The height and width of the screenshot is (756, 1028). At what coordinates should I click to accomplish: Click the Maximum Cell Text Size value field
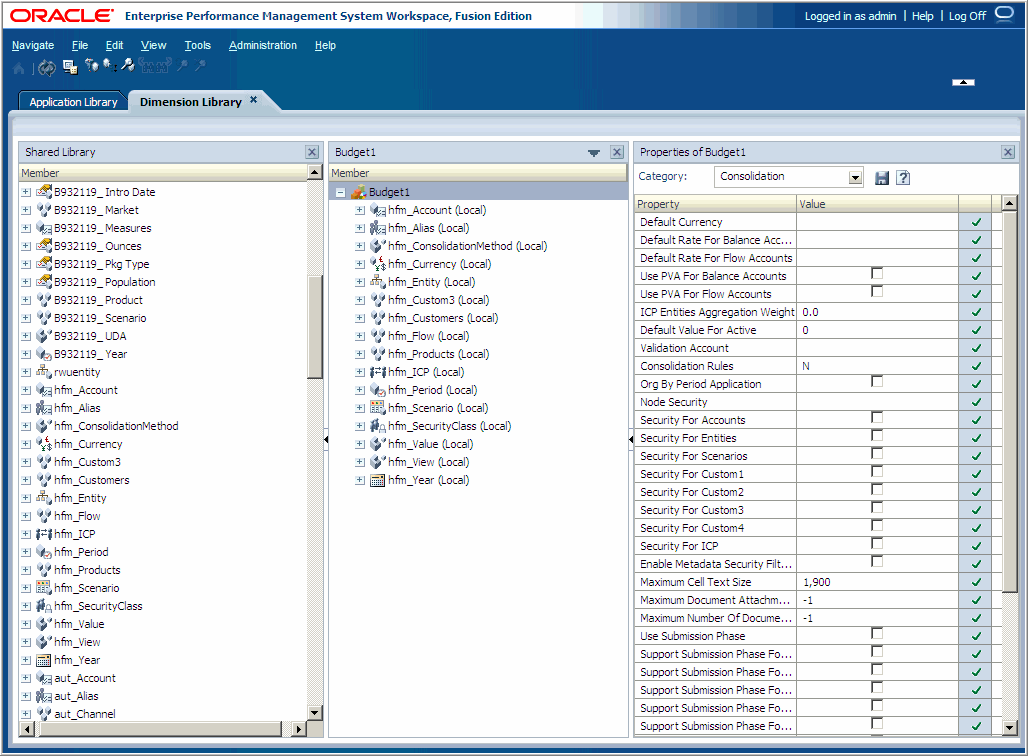click(877, 582)
